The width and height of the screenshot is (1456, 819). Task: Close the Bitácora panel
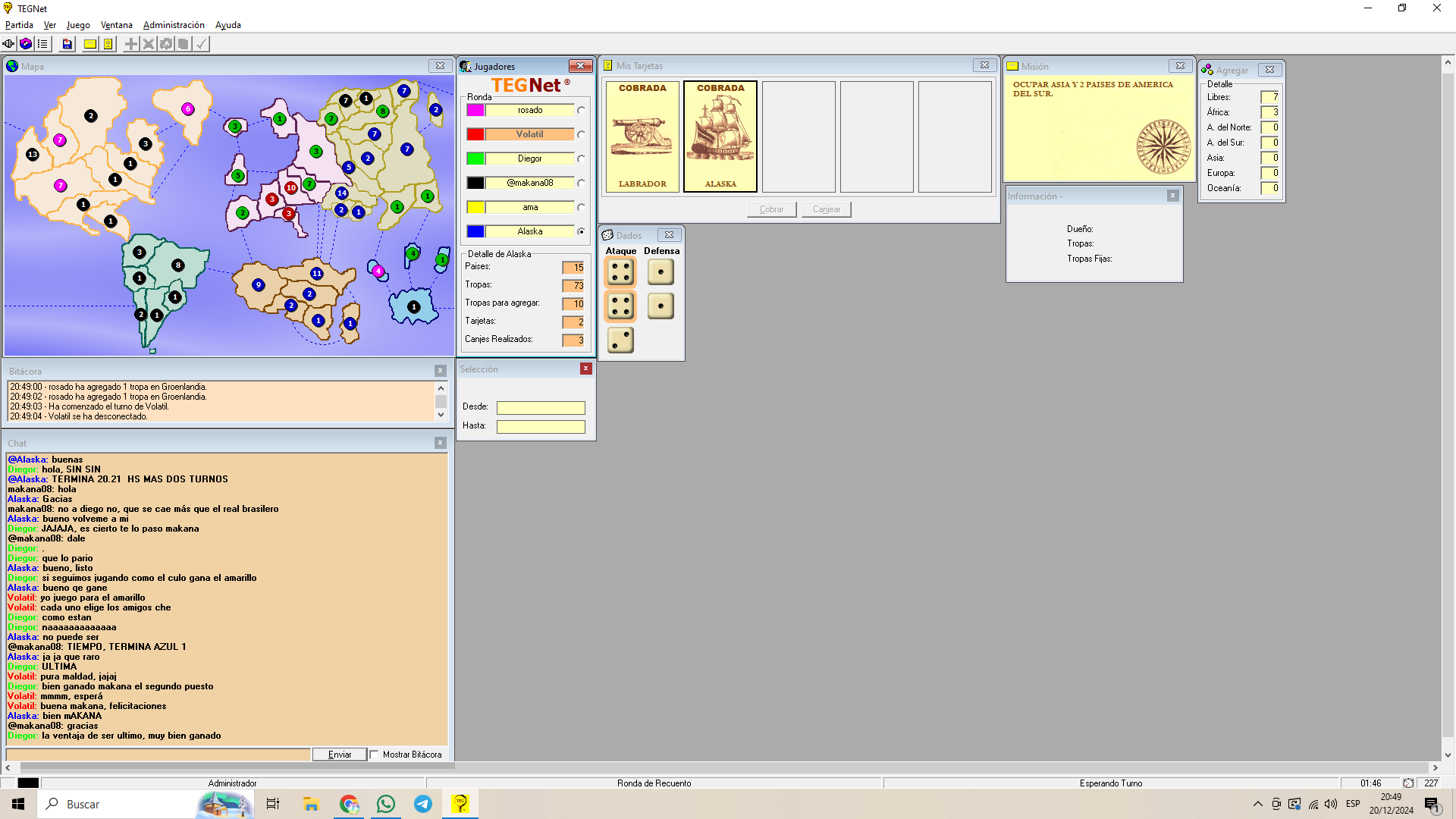tap(441, 371)
